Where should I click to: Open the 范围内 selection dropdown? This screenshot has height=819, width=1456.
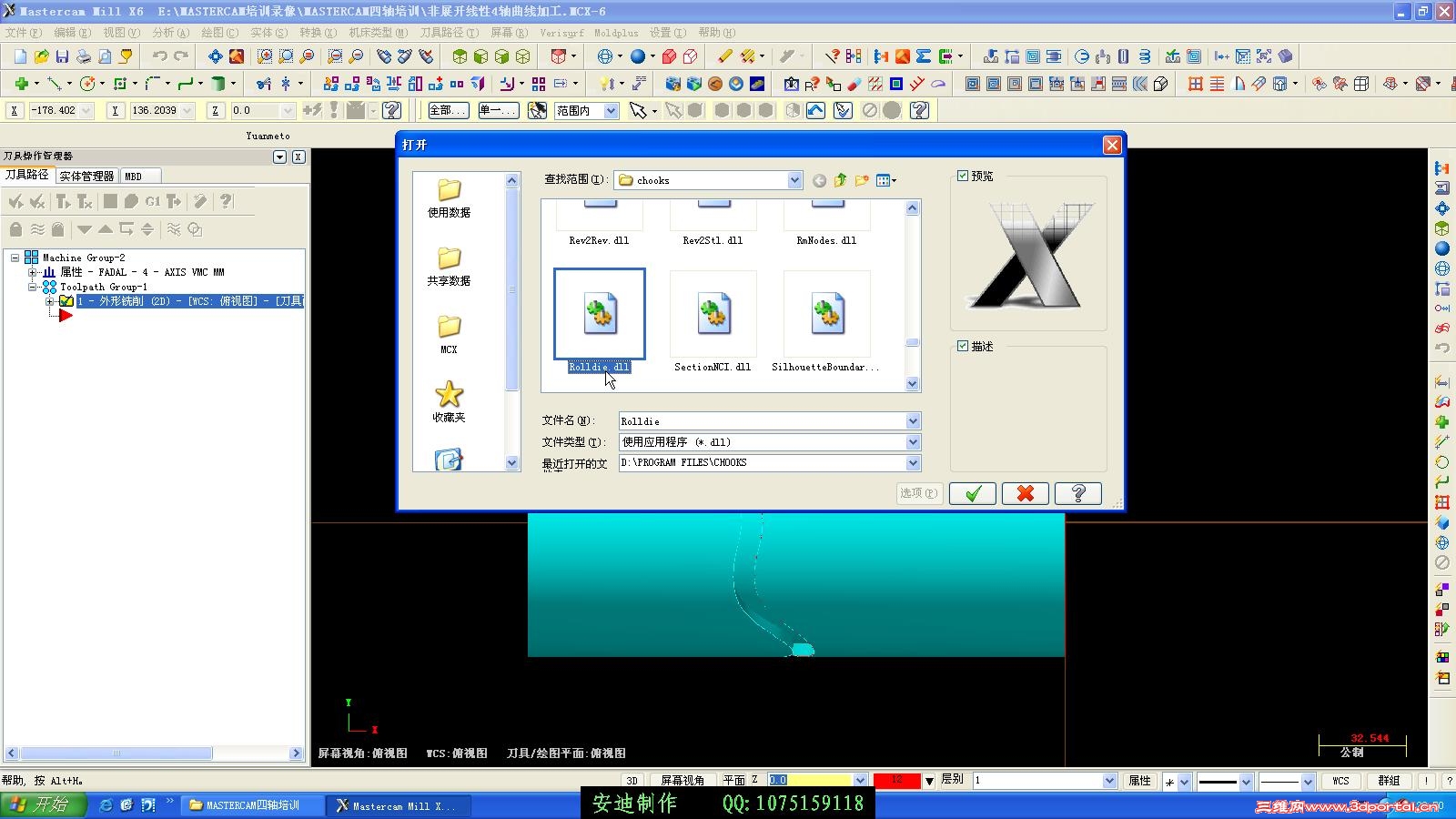pos(611,111)
